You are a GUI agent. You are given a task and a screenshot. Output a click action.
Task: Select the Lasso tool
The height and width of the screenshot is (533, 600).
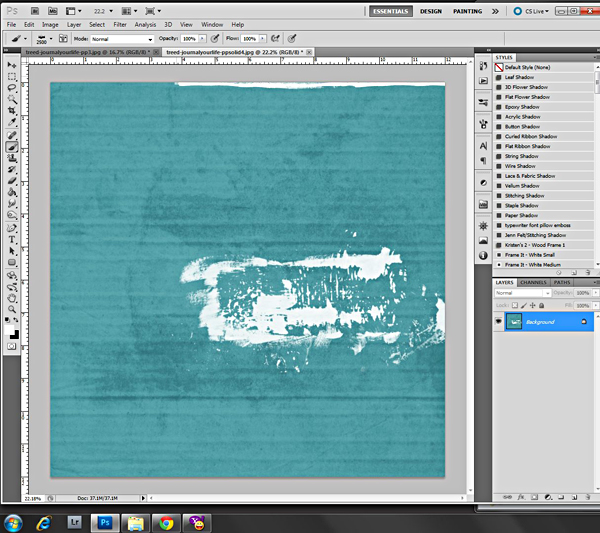[x=12, y=88]
